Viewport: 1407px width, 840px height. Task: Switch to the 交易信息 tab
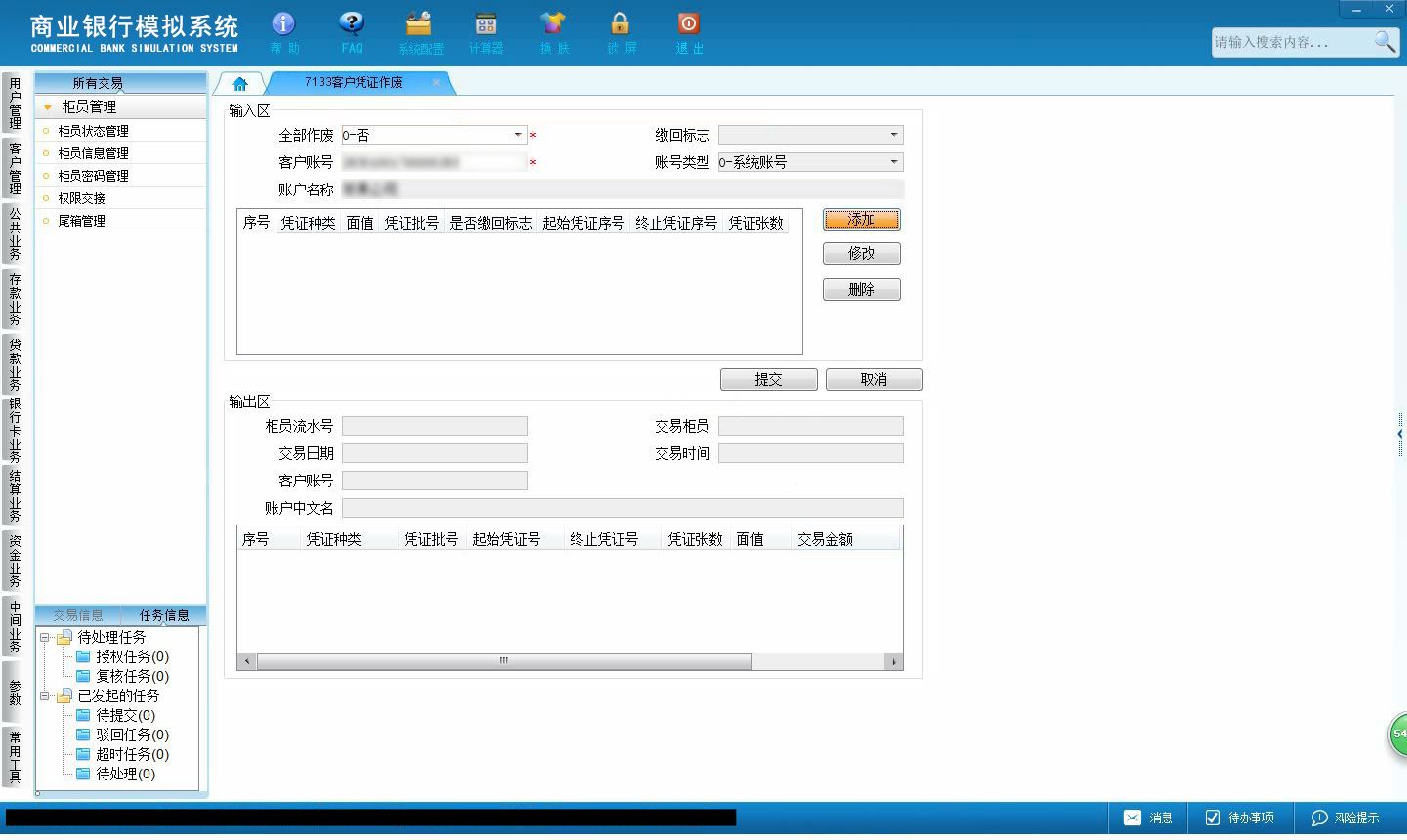tap(78, 615)
